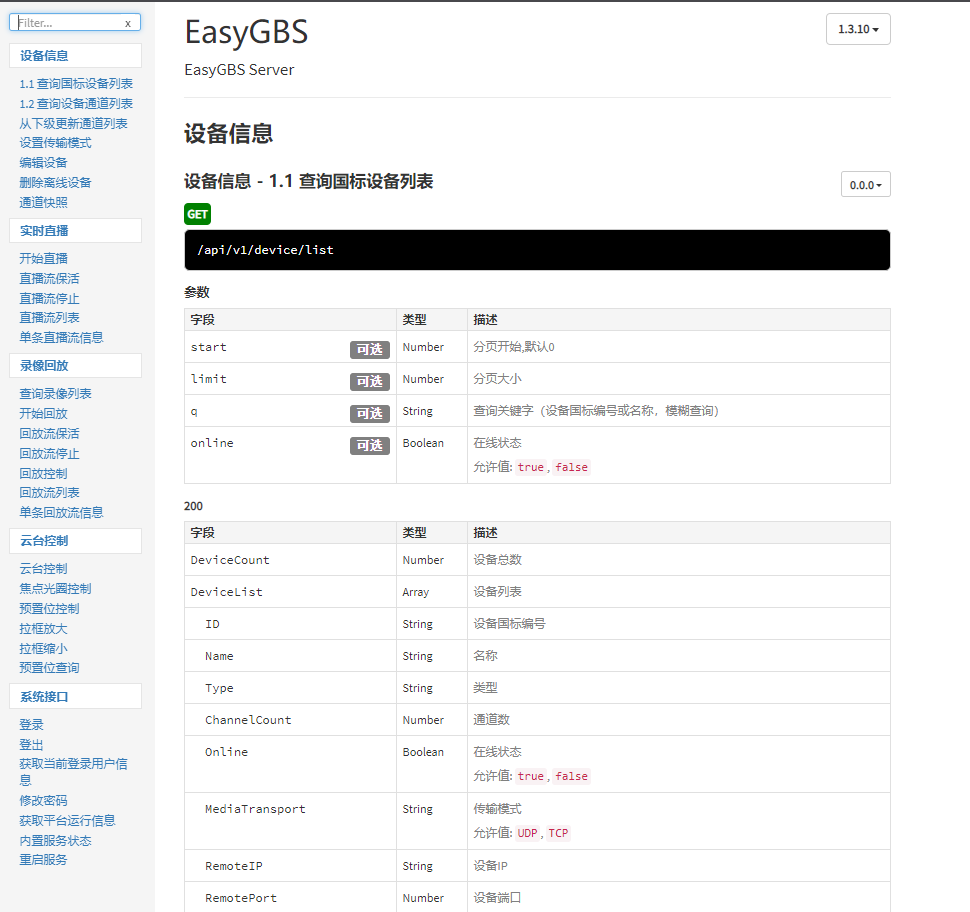Viewport: 970px width, 912px height.
Task: Clear the filter with the x button
Action: [x=128, y=24]
